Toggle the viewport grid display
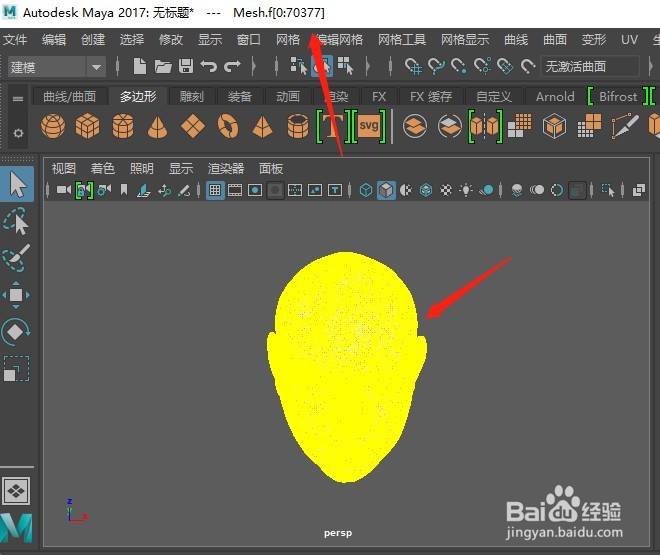This screenshot has width=660, height=555. coord(215,191)
